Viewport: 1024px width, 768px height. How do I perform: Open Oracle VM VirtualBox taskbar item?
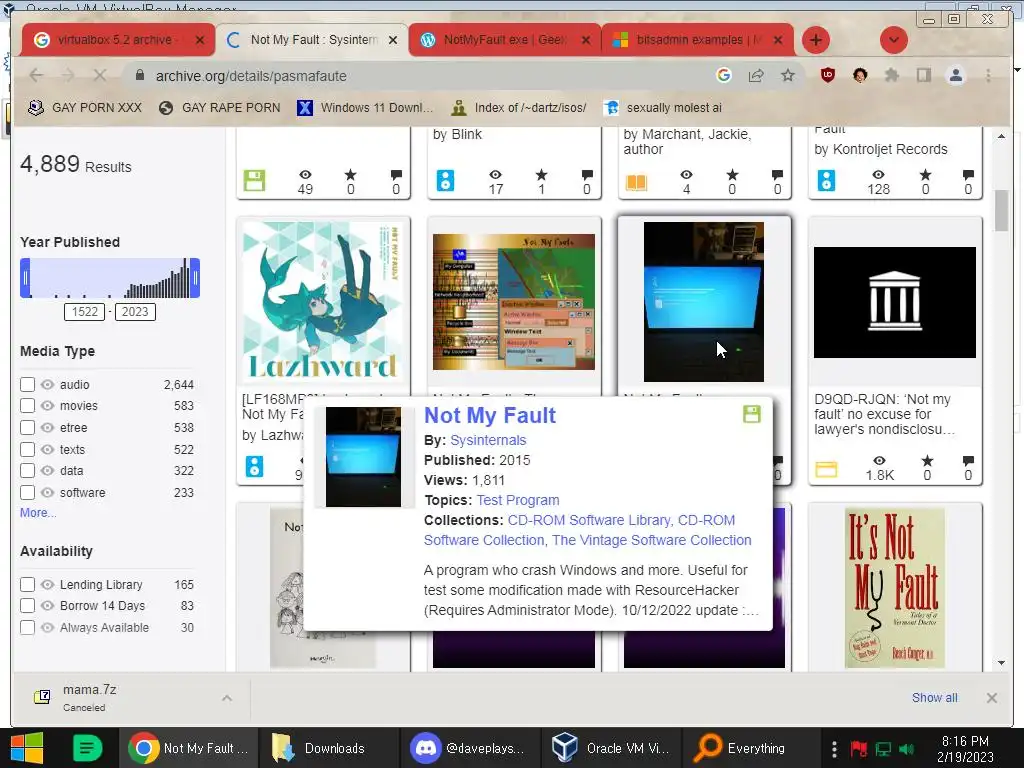click(x=610, y=748)
